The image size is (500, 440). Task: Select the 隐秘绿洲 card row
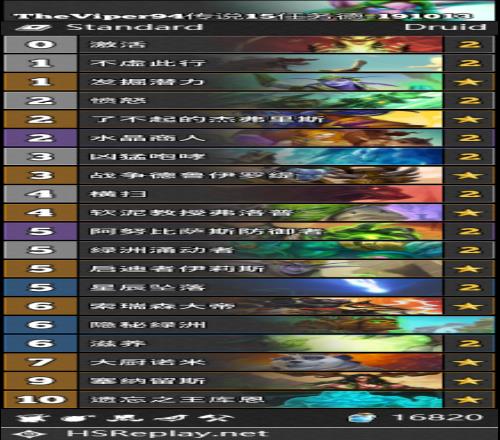click(x=249, y=325)
